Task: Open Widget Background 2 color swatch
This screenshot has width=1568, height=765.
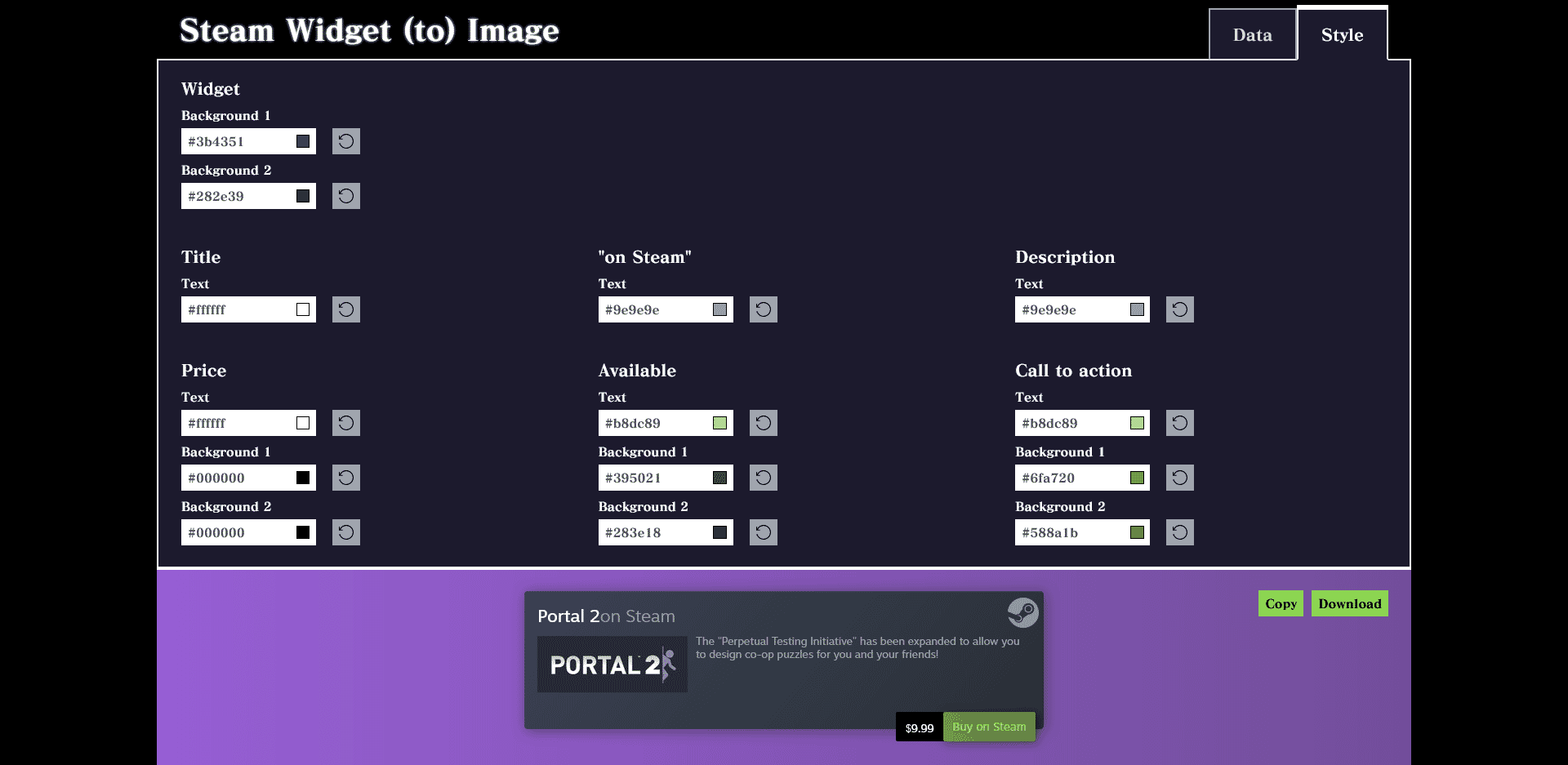Action: click(303, 196)
